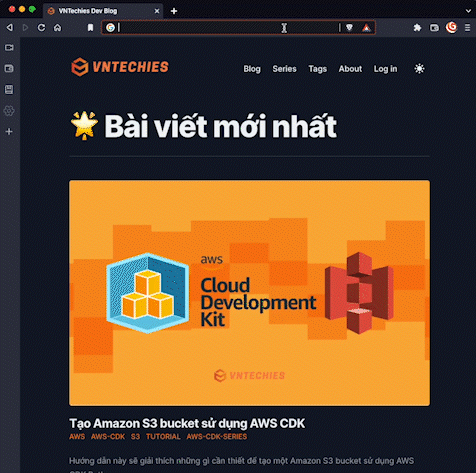Reload the page with the refresh icon
This screenshot has width=476, height=473.
tap(41, 27)
